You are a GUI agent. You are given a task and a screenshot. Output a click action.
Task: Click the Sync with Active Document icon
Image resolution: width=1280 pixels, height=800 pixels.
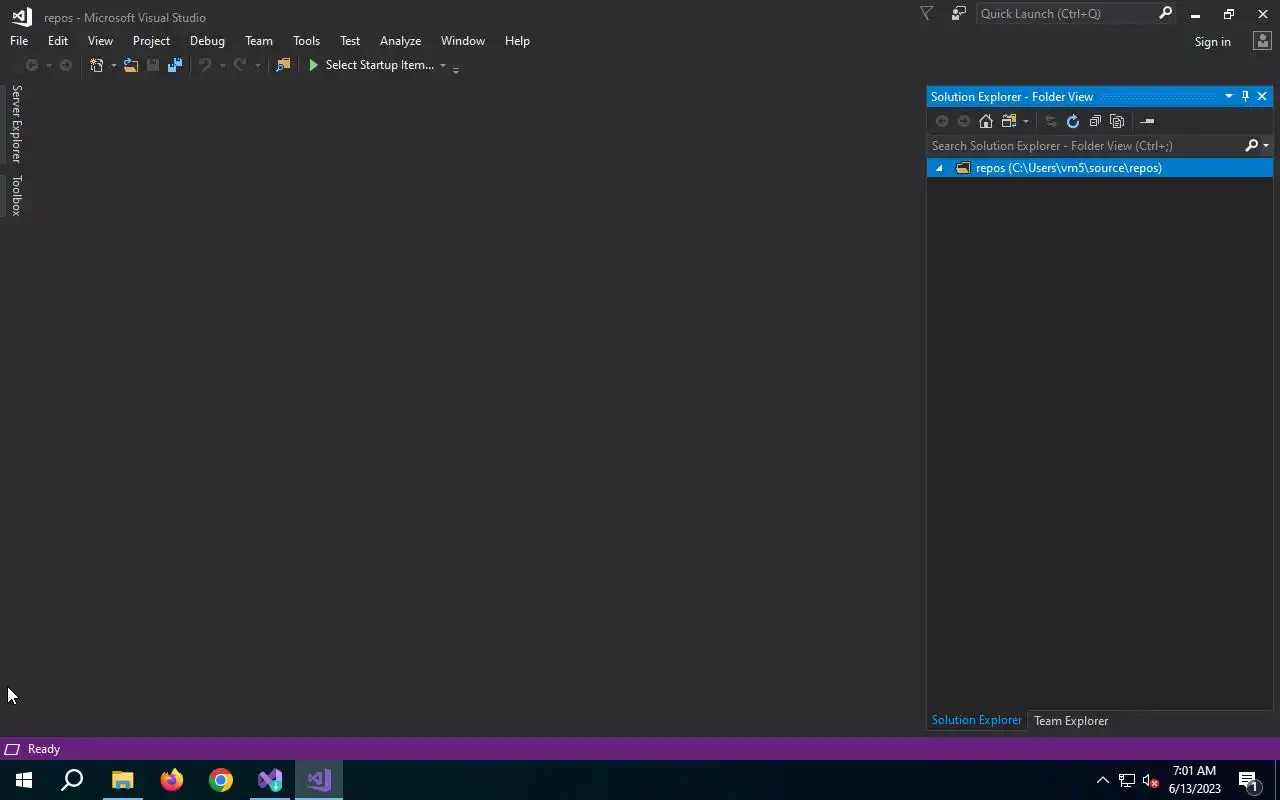coord(1051,121)
